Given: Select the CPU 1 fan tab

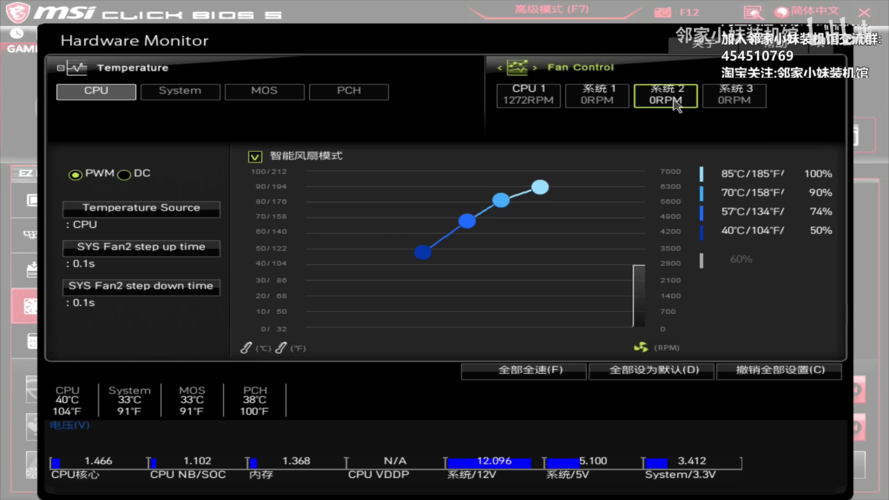Looking at the screenshot, I should pyautogui.click(x=528, y=95).
